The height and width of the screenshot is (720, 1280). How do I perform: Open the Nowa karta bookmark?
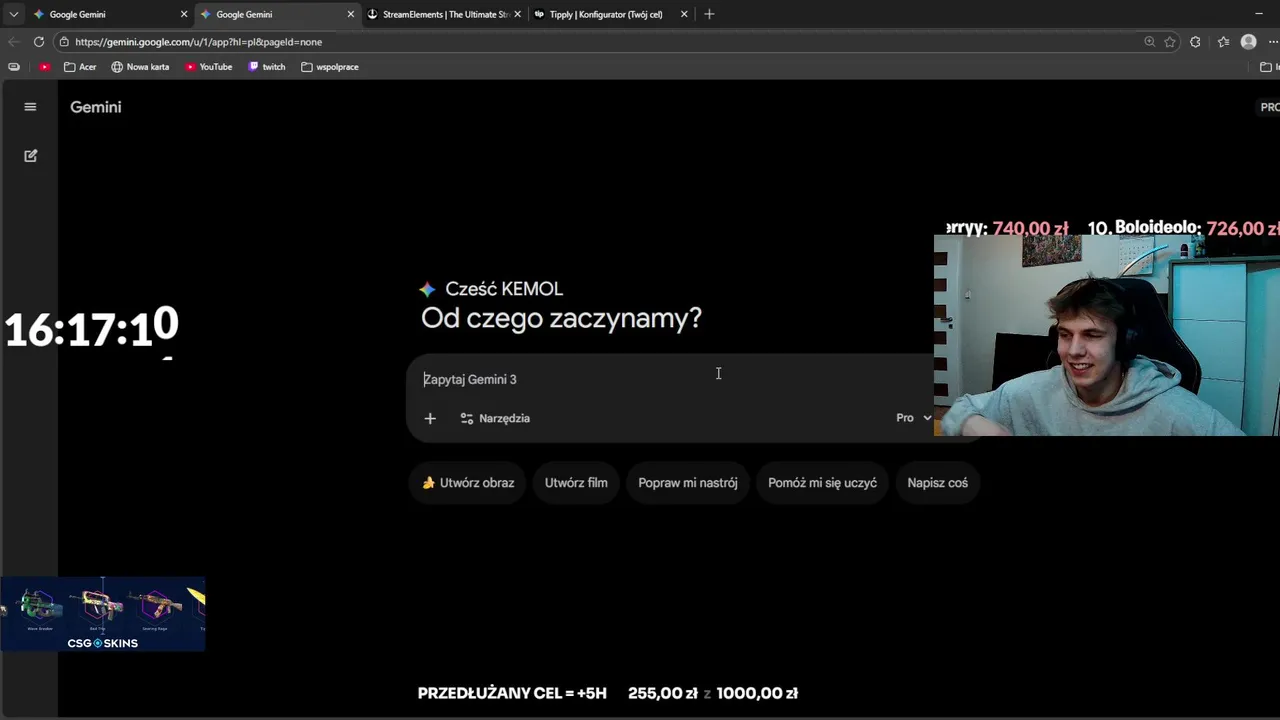click(140, 67)
